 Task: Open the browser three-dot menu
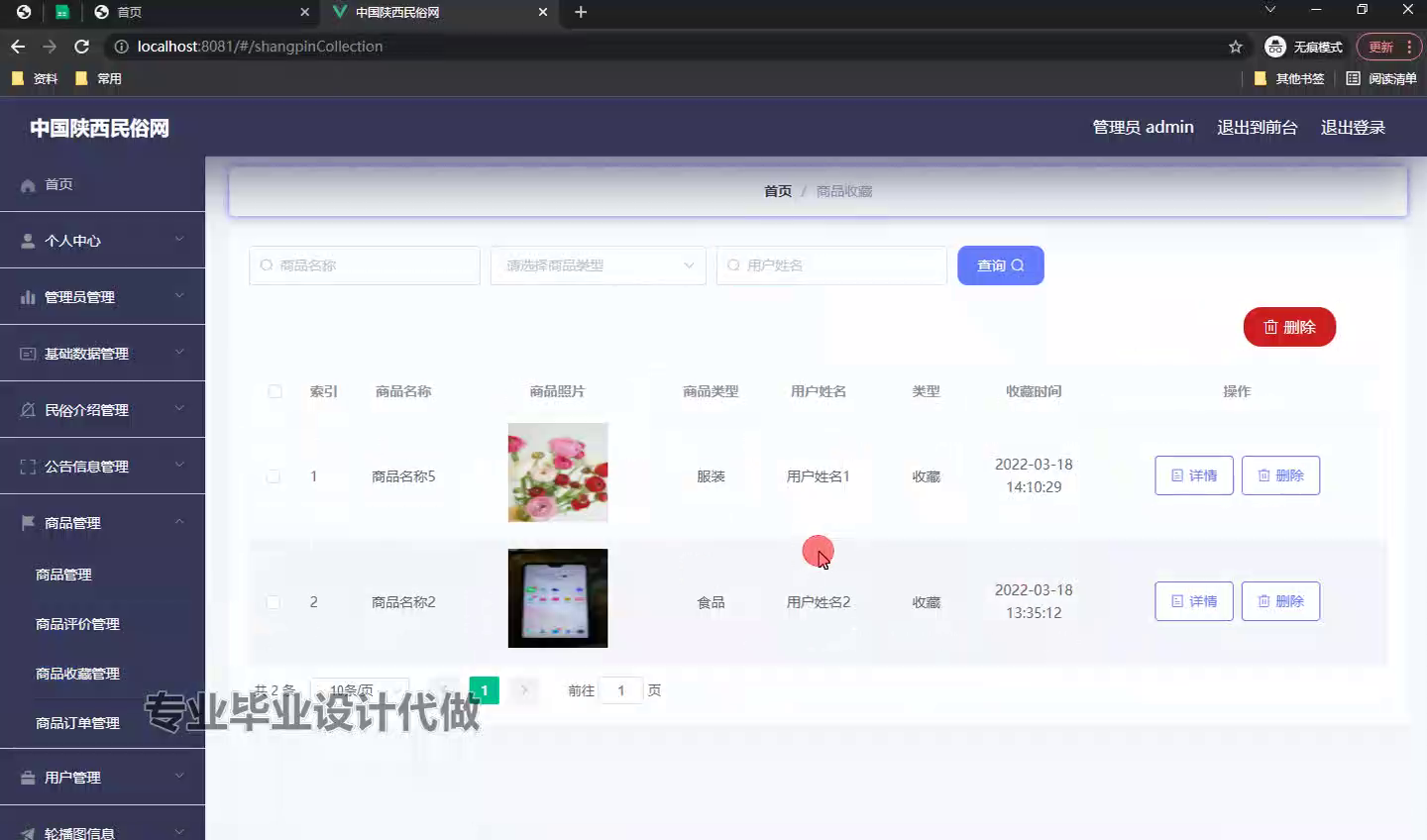tap(1409, 47)
